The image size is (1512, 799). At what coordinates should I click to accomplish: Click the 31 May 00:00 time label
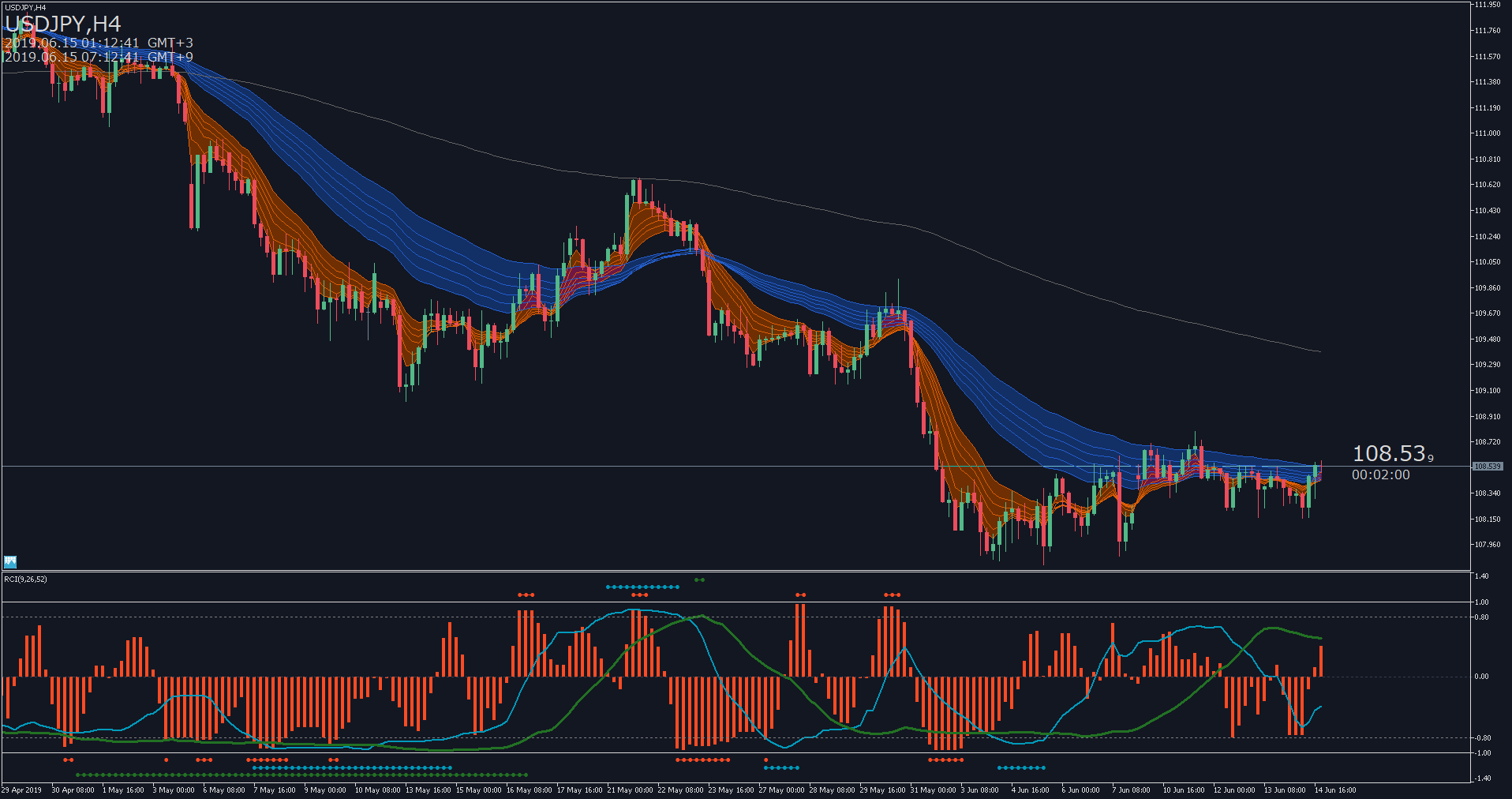pyautogui.click(x=934, y=790)
